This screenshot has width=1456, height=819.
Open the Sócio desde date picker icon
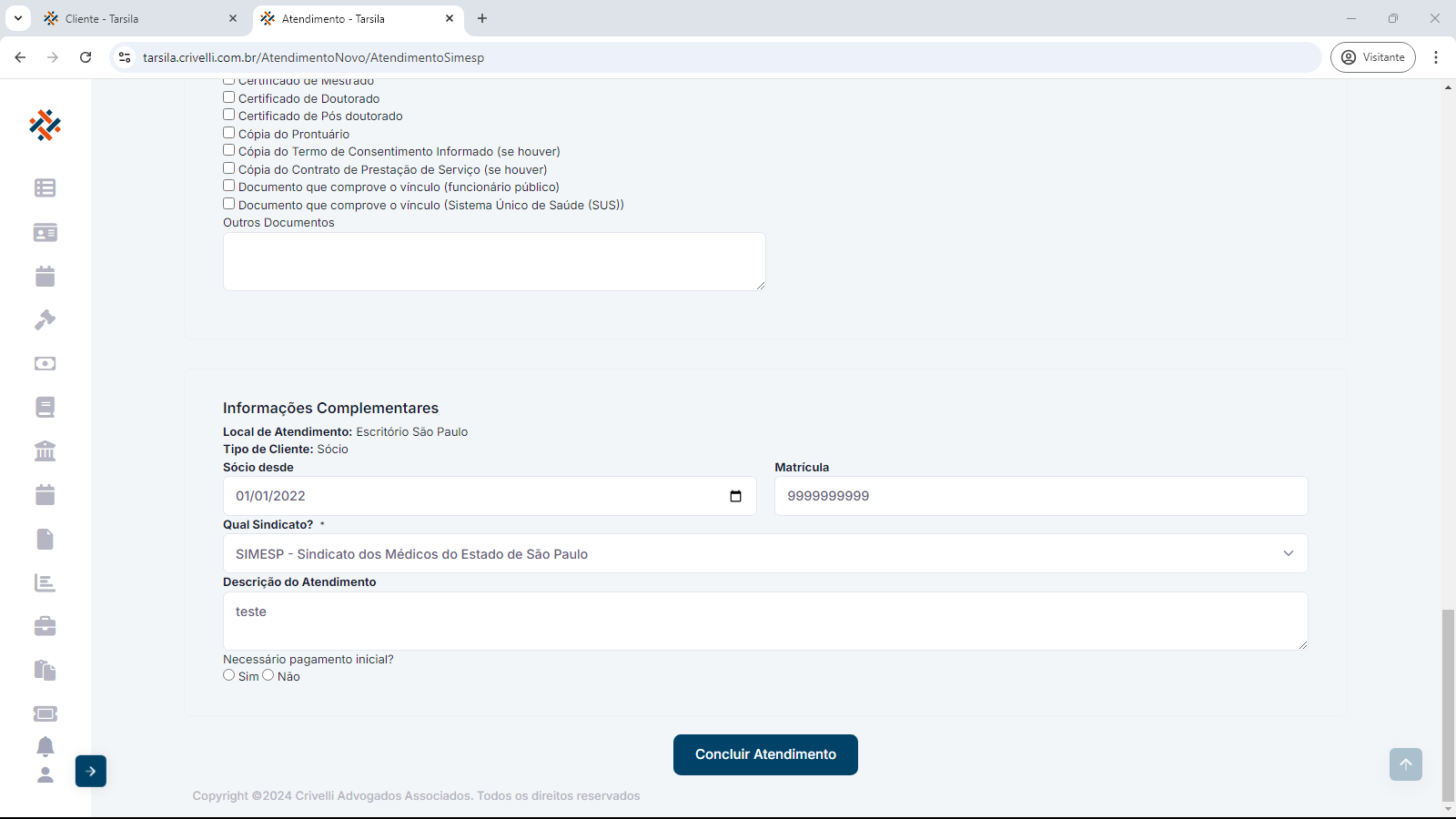pos(735,496)
